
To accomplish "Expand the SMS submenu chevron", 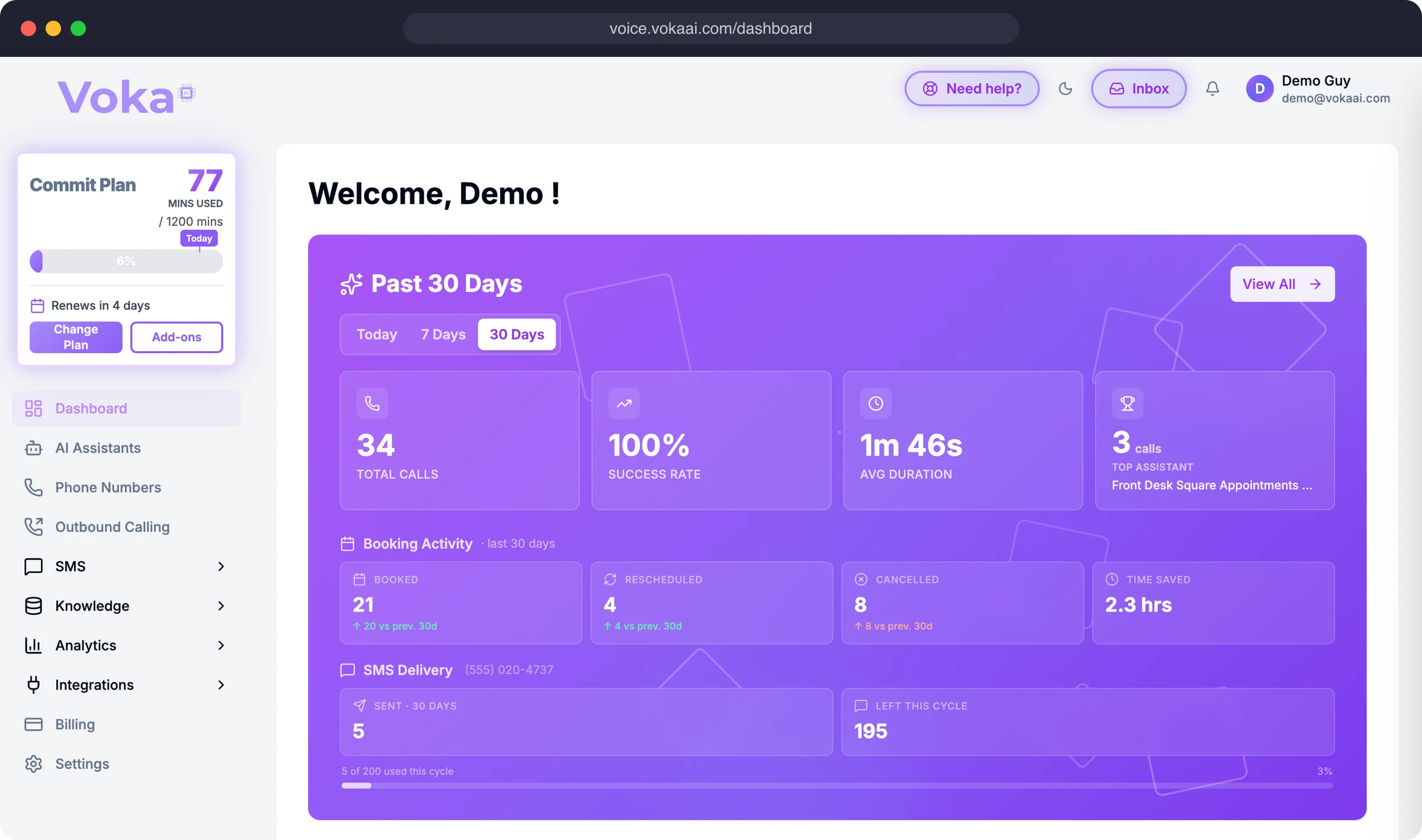I will tap(221, 566).
